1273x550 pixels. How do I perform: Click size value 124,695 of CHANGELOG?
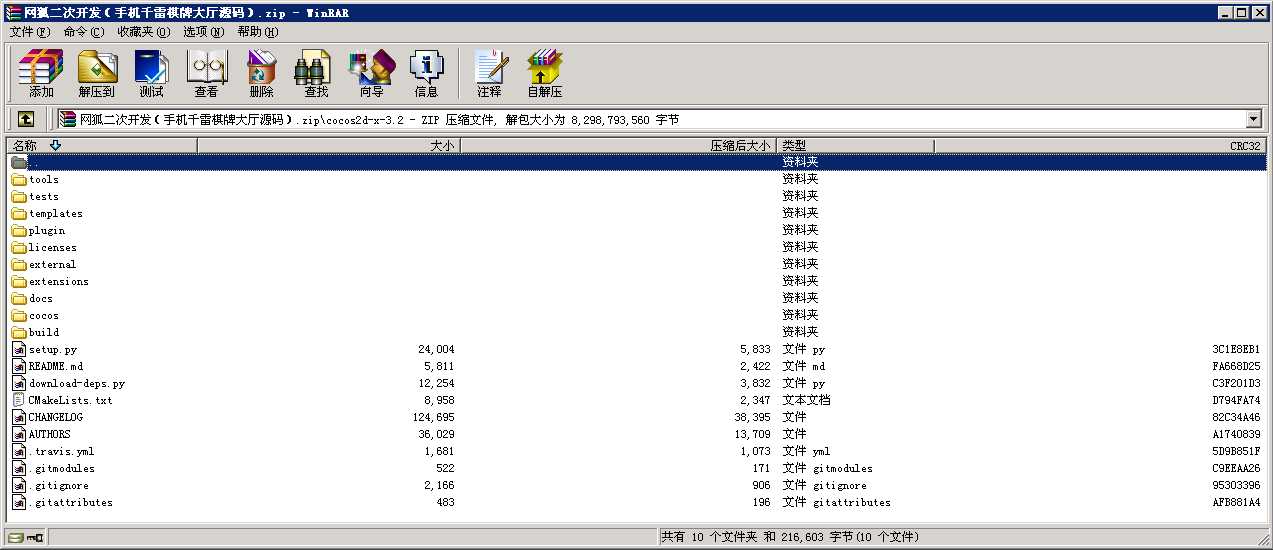(x=433, y=418)
